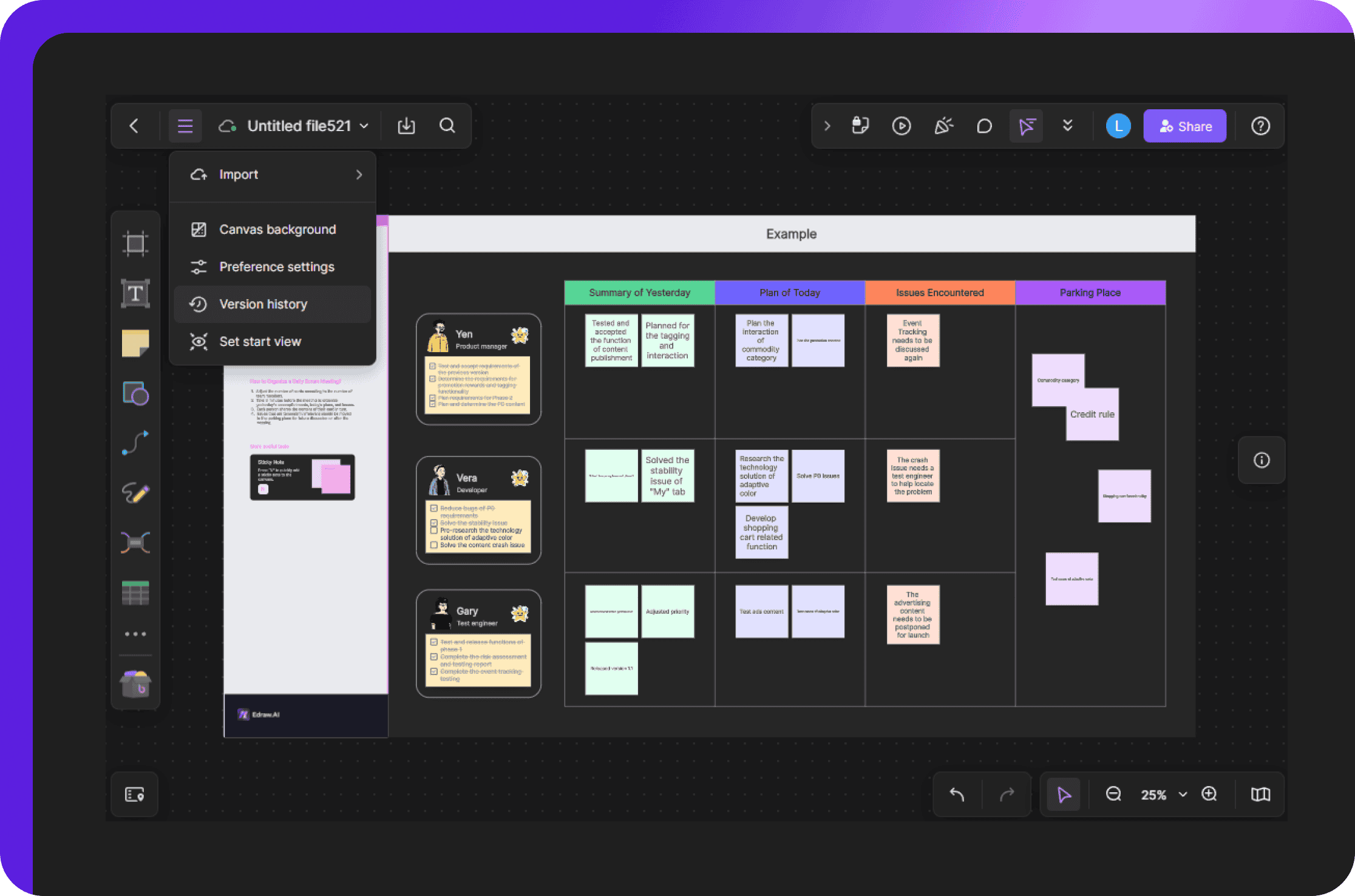Image resolution: width=1355 pixels, height=896 pixels.
Task: Click the info panel icon
Action: click(x=1262, y=460)
